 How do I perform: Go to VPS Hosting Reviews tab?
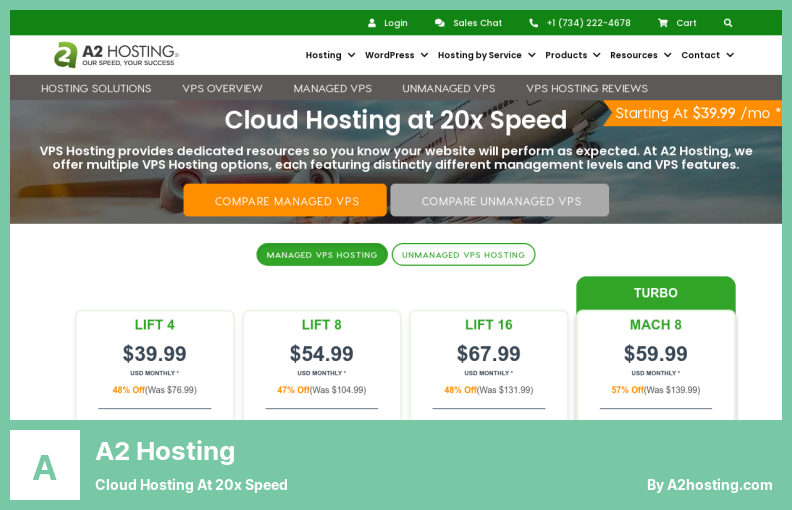click(587, 88)
